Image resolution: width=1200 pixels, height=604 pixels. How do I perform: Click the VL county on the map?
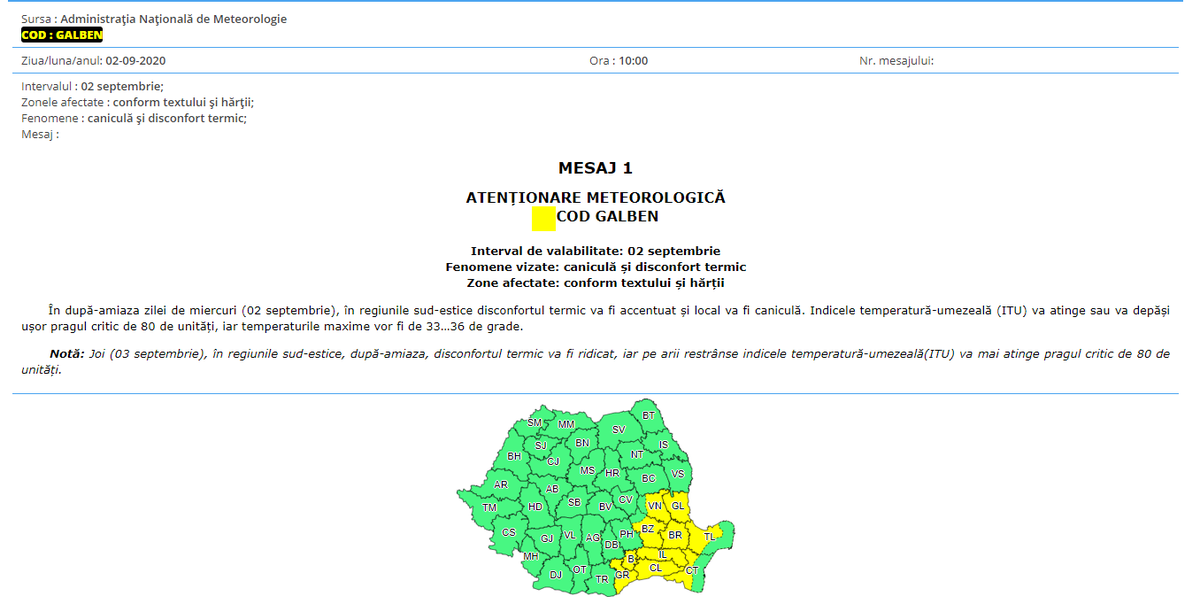click(x=570, y=536)
